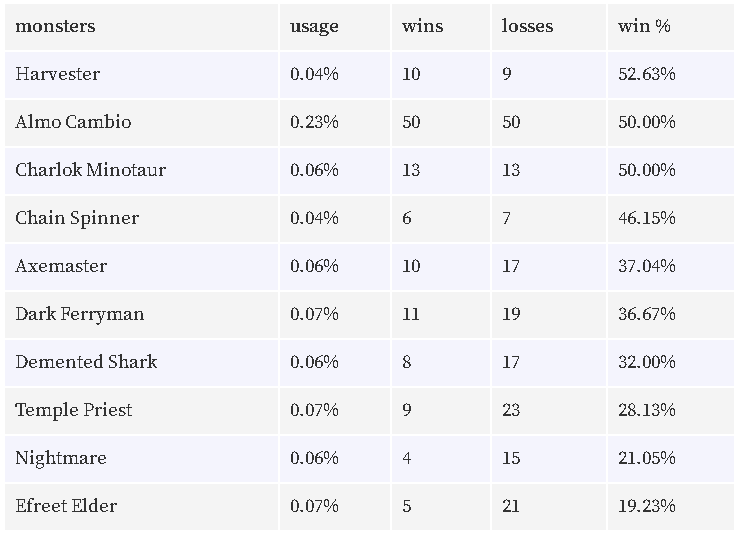Select Efreet Elder's 19.23% win percentage
Viewport: 739px width, 534px height.
pyautogui.click(x=647, y=506)
